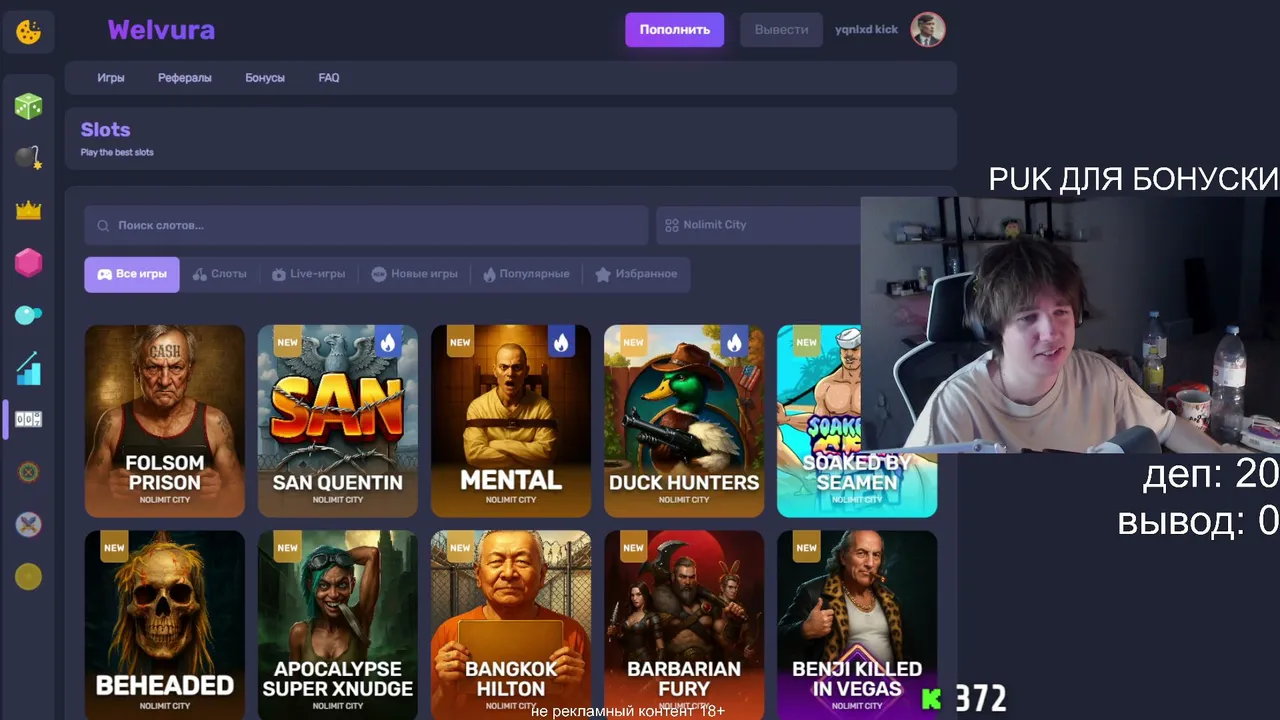Launch the Barbarian Fury slot

pyautogui.click(x=684, y=625)
